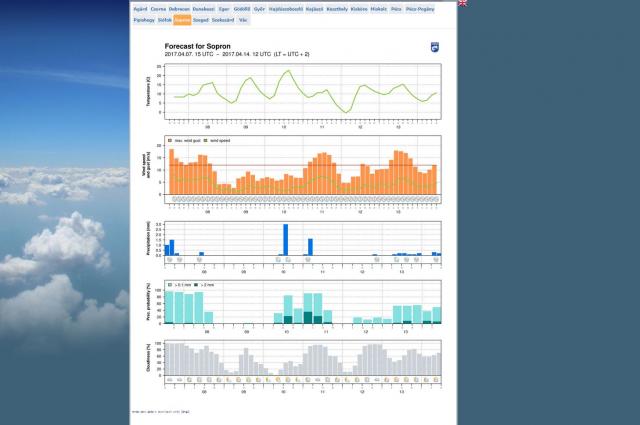Click the max. wind gust legend swatch
This screenshot has height=425, width=640.
(170, 140)
